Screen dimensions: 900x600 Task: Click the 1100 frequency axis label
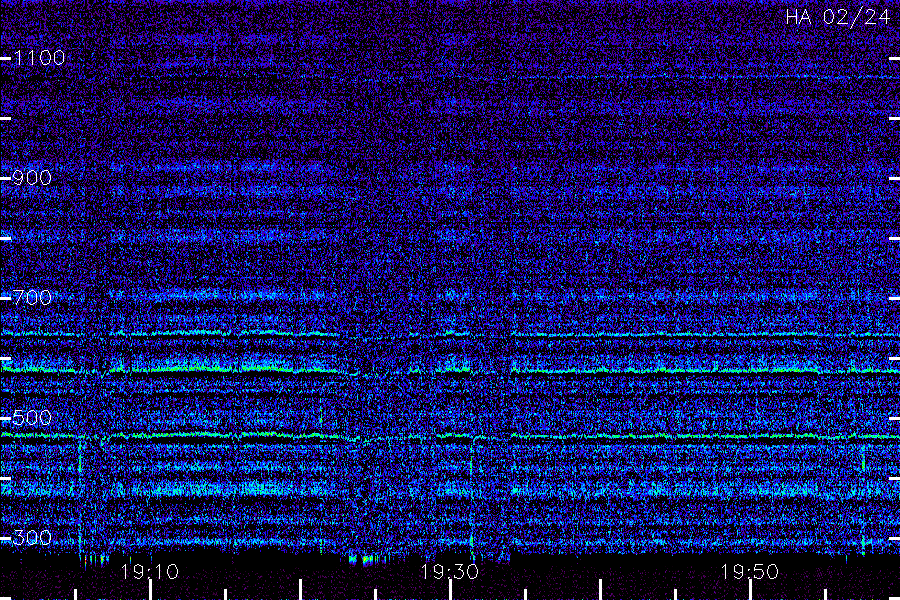tap(39, 58)
